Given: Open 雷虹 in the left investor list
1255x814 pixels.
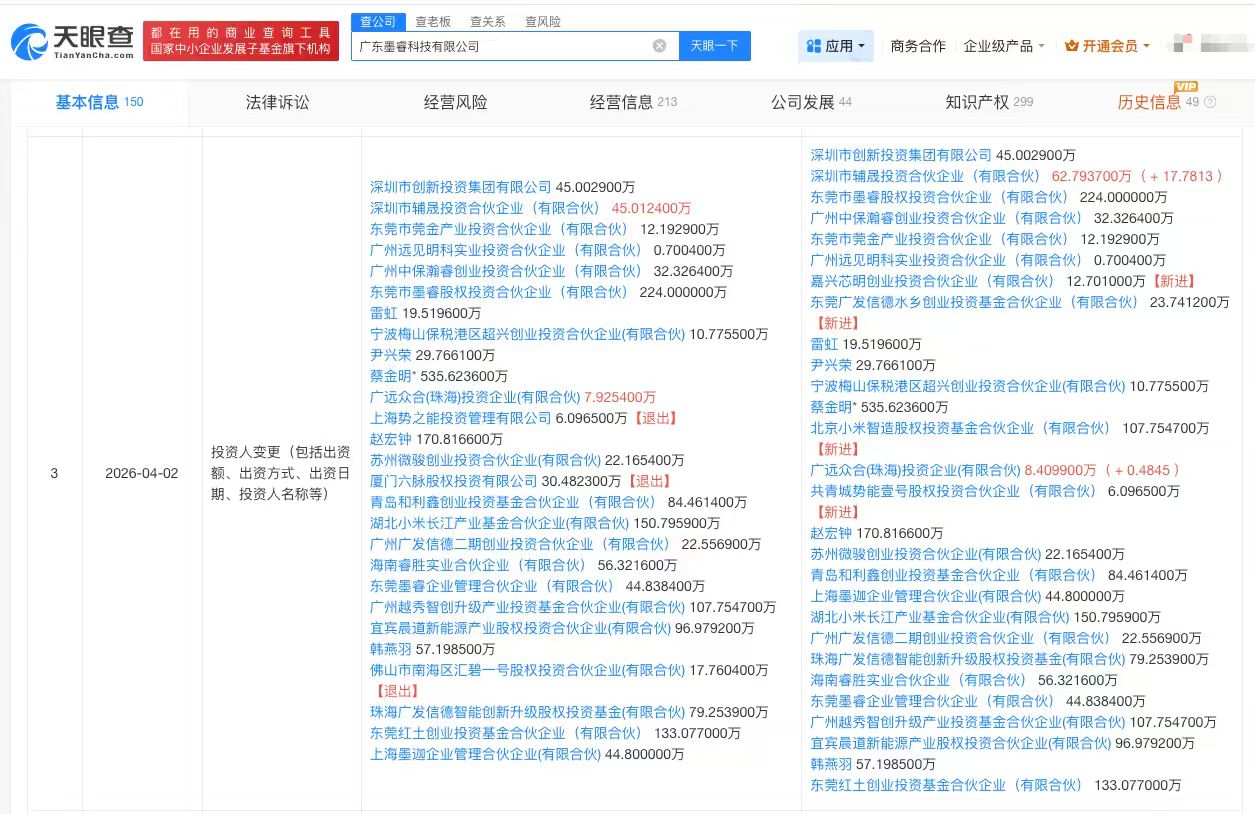Looking at the screenshot, I should tap(384, 313).
